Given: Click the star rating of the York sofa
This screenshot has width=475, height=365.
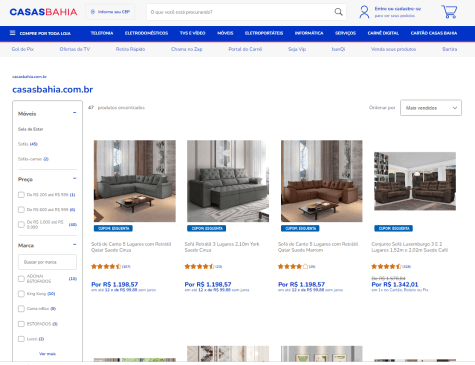Looking at the screenshot, I should (x=199, y=266).
